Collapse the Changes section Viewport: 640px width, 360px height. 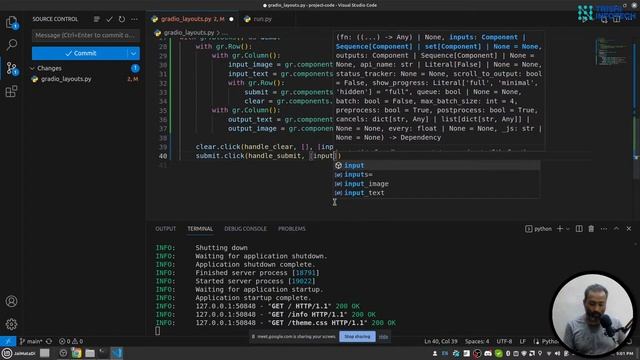(33, 69)
